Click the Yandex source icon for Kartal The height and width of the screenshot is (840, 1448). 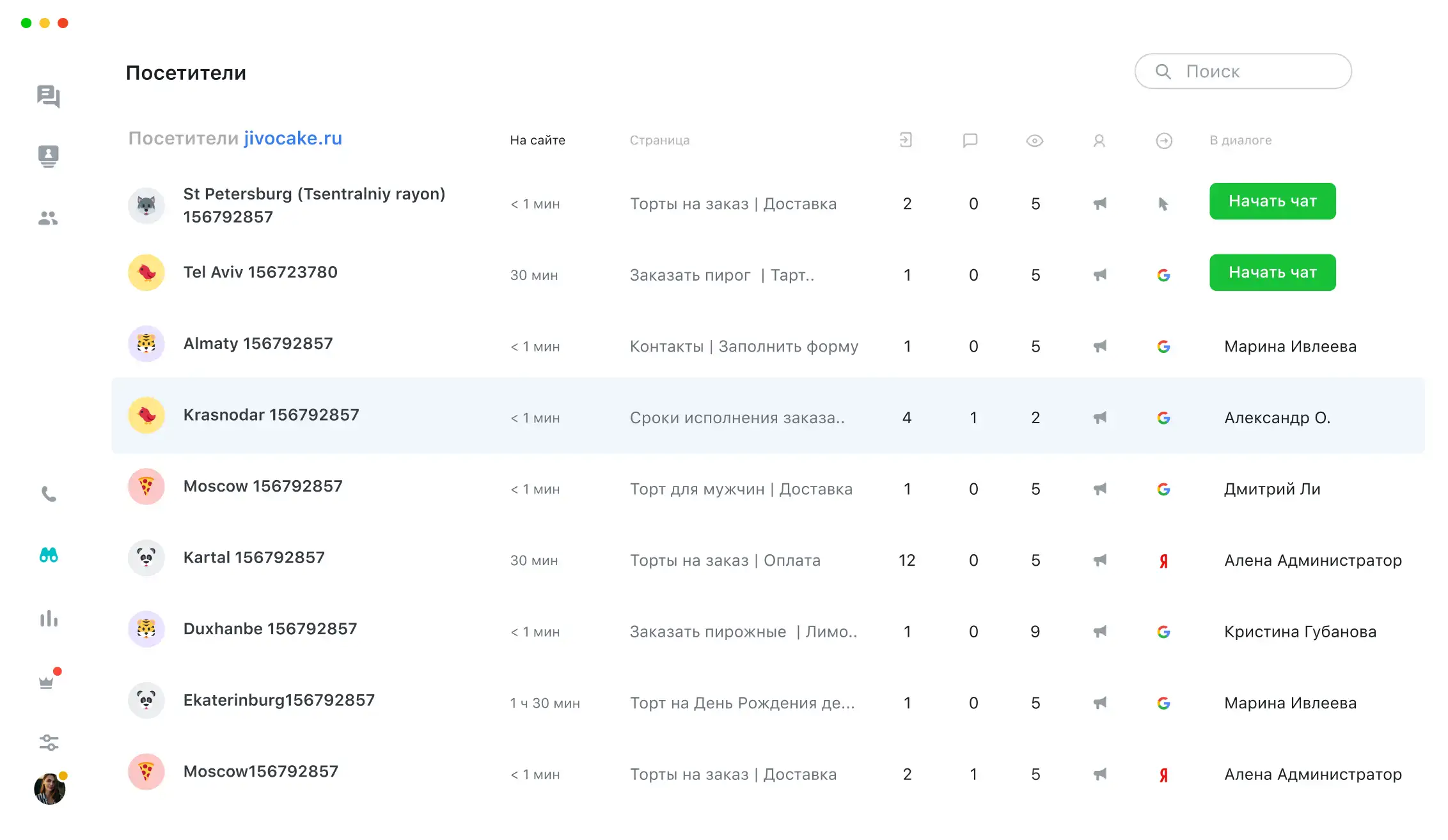1163,561
